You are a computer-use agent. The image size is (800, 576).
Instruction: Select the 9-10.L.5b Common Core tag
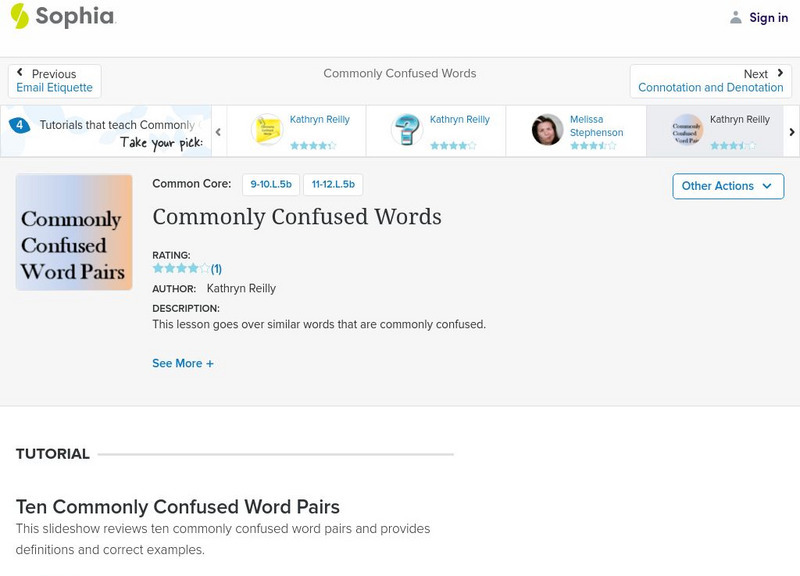click(x=271, y=184)
